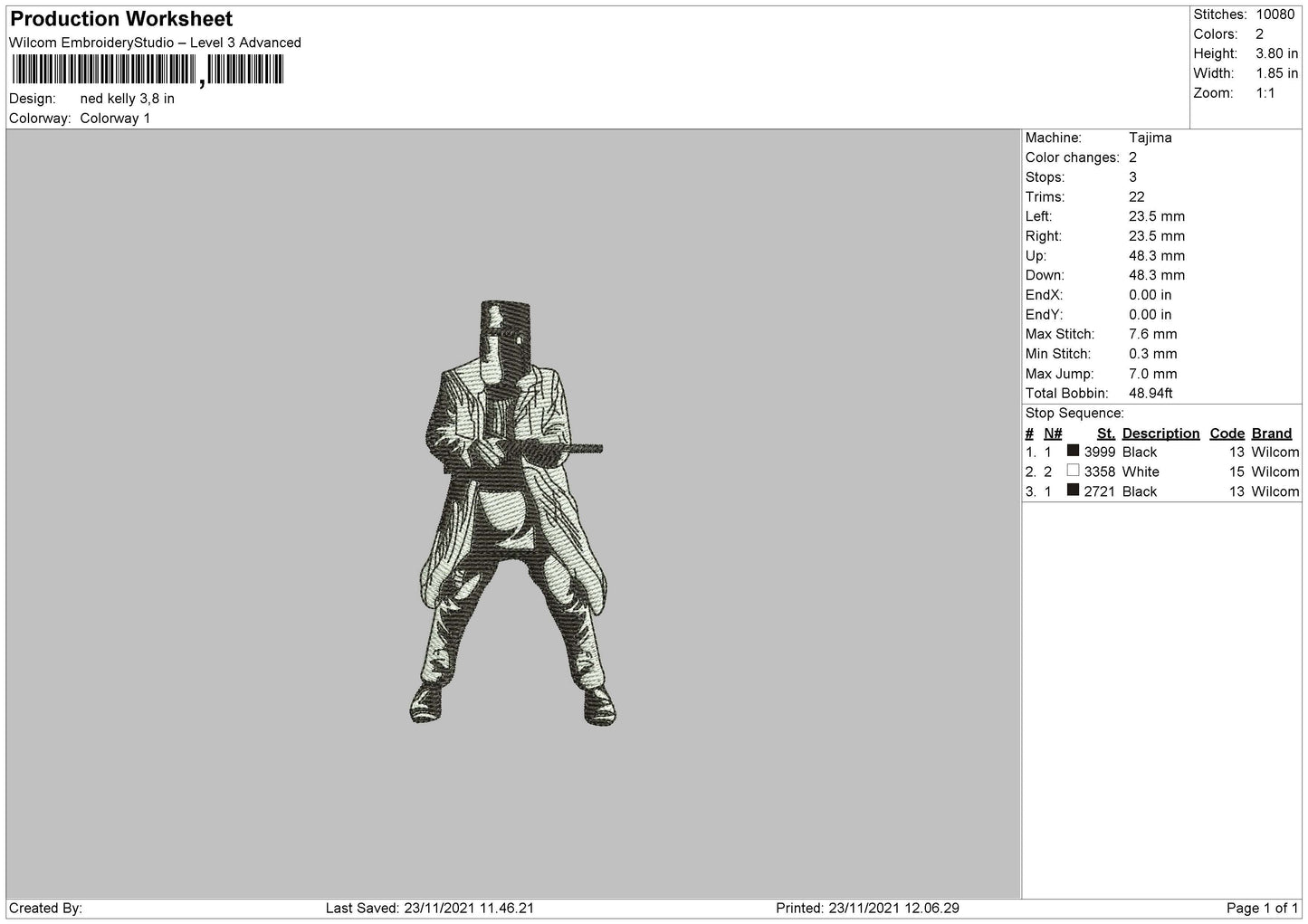Select the Height value 3.80 in
The image size is (1308, 924).
(1276, 54)
